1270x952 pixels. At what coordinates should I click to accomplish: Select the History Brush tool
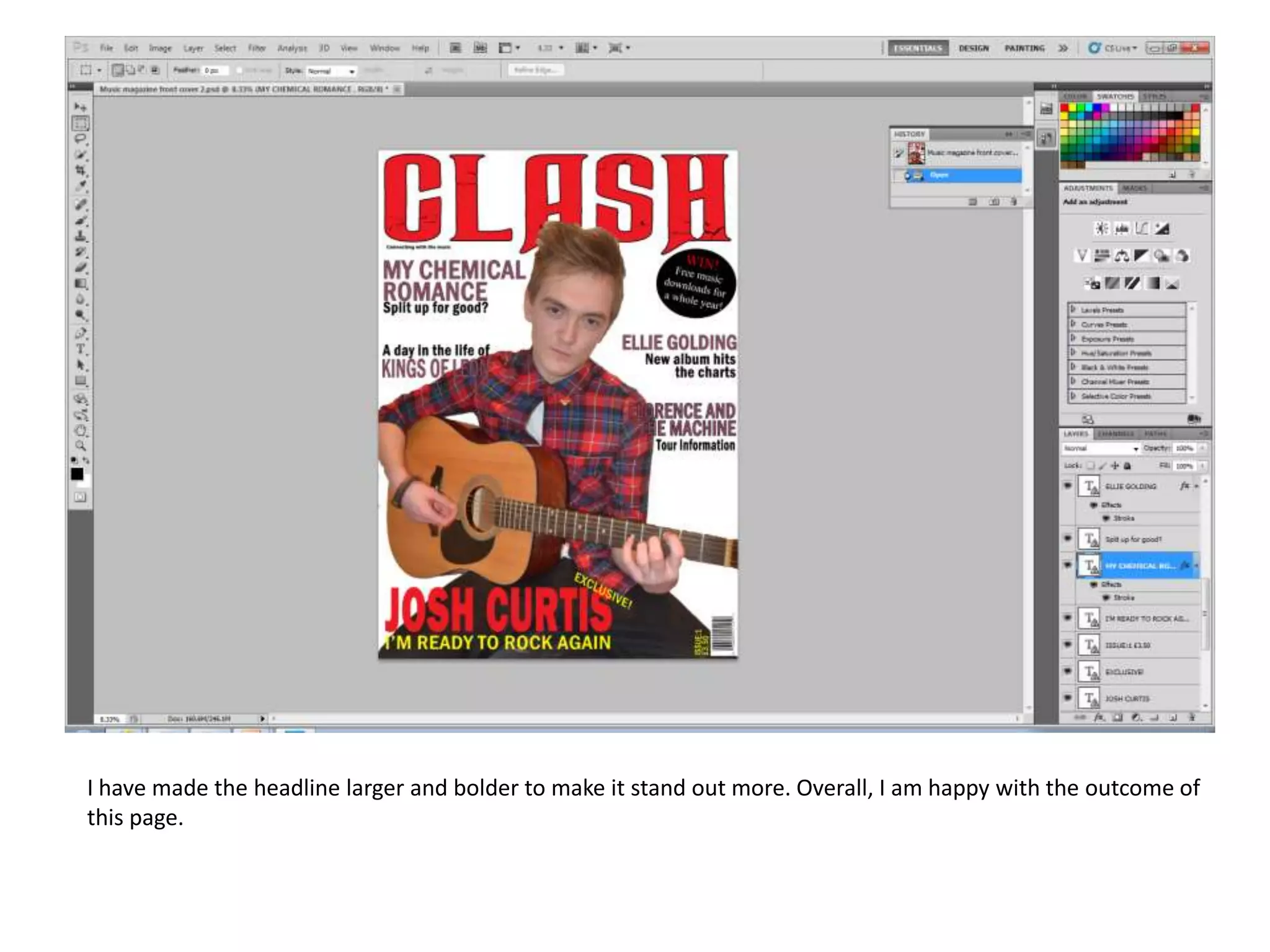click(81, 252)
